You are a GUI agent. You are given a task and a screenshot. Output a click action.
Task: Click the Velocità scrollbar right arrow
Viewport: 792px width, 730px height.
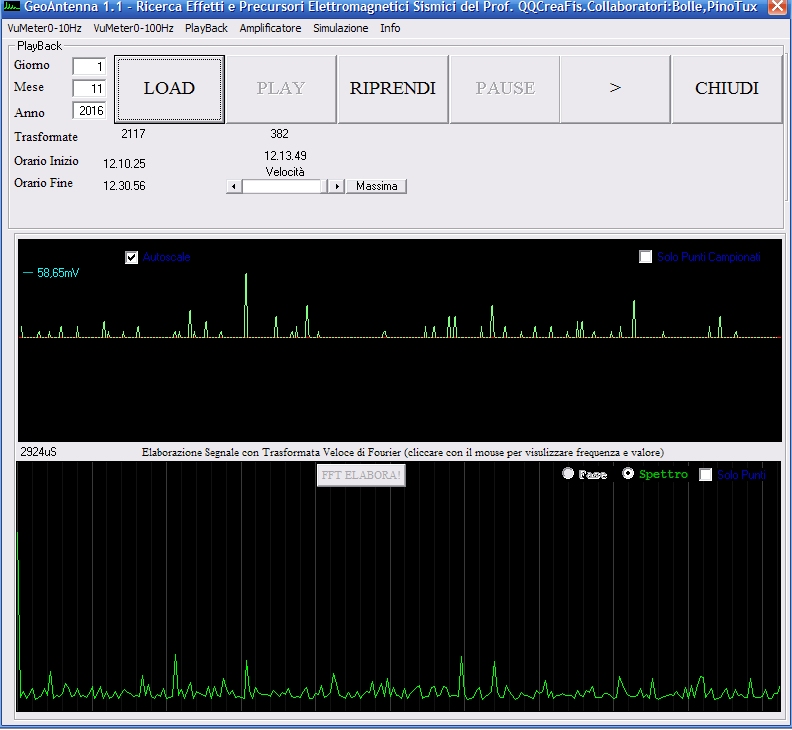[x=337, y=186]
